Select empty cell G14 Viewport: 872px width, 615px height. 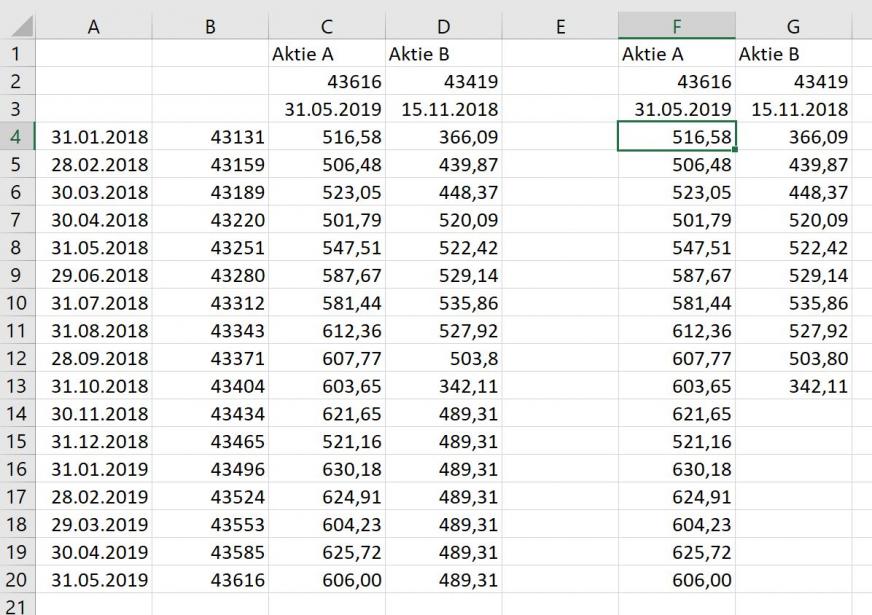click(794, 414)
